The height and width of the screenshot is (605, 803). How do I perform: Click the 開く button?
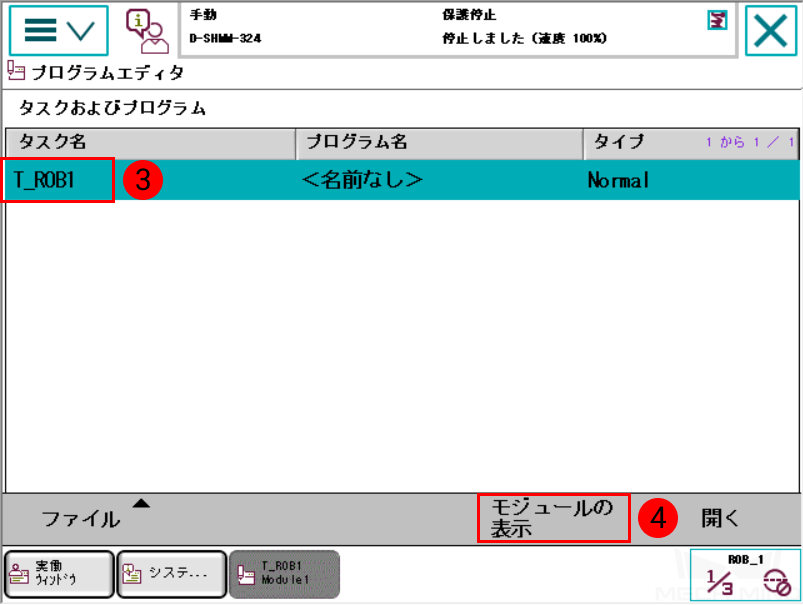click(720, 518)
